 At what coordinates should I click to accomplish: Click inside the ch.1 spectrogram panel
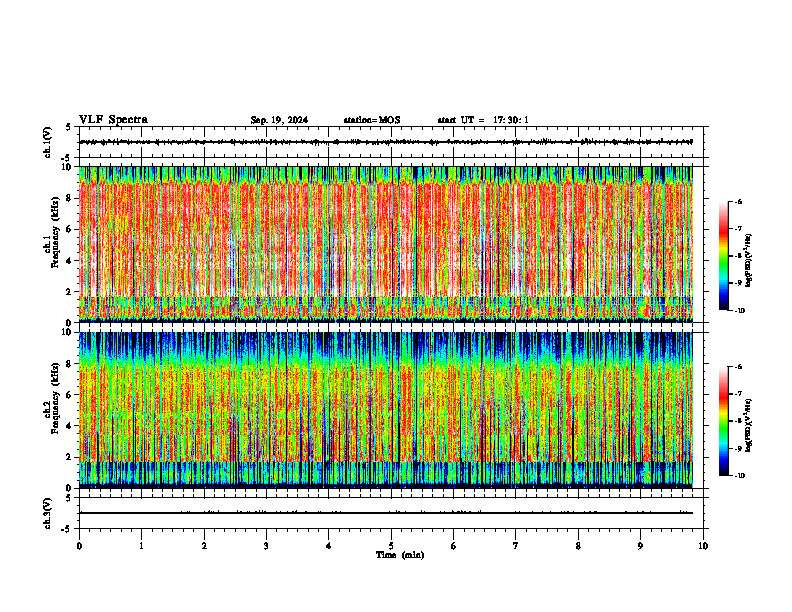click(x=386, y=244)
